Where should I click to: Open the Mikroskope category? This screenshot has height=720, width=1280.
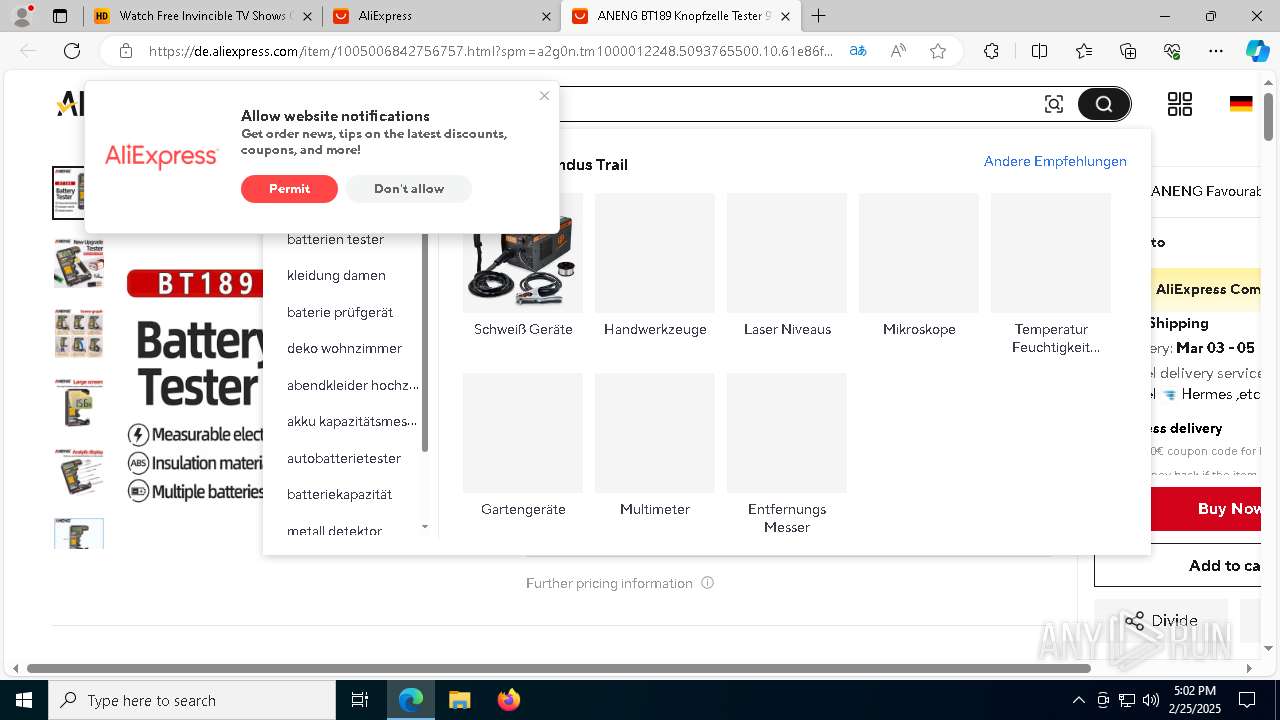pyautogui.click(x=919, y=267)
